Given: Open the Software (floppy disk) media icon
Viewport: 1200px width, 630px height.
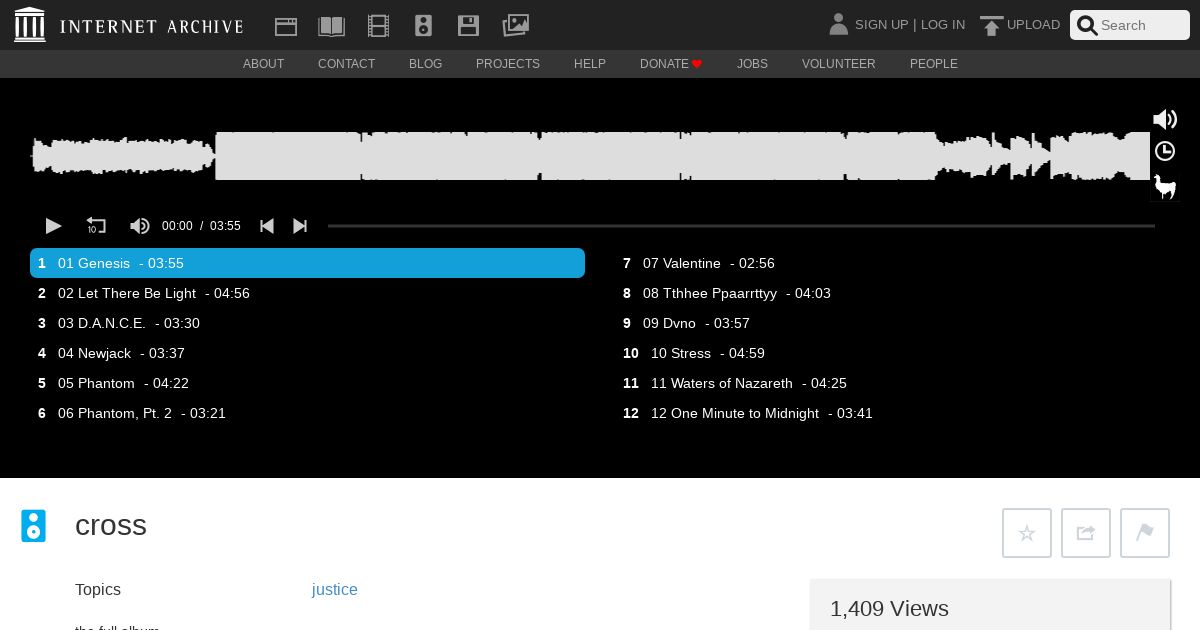Looking at the screenshot, I should click(468, 26).
